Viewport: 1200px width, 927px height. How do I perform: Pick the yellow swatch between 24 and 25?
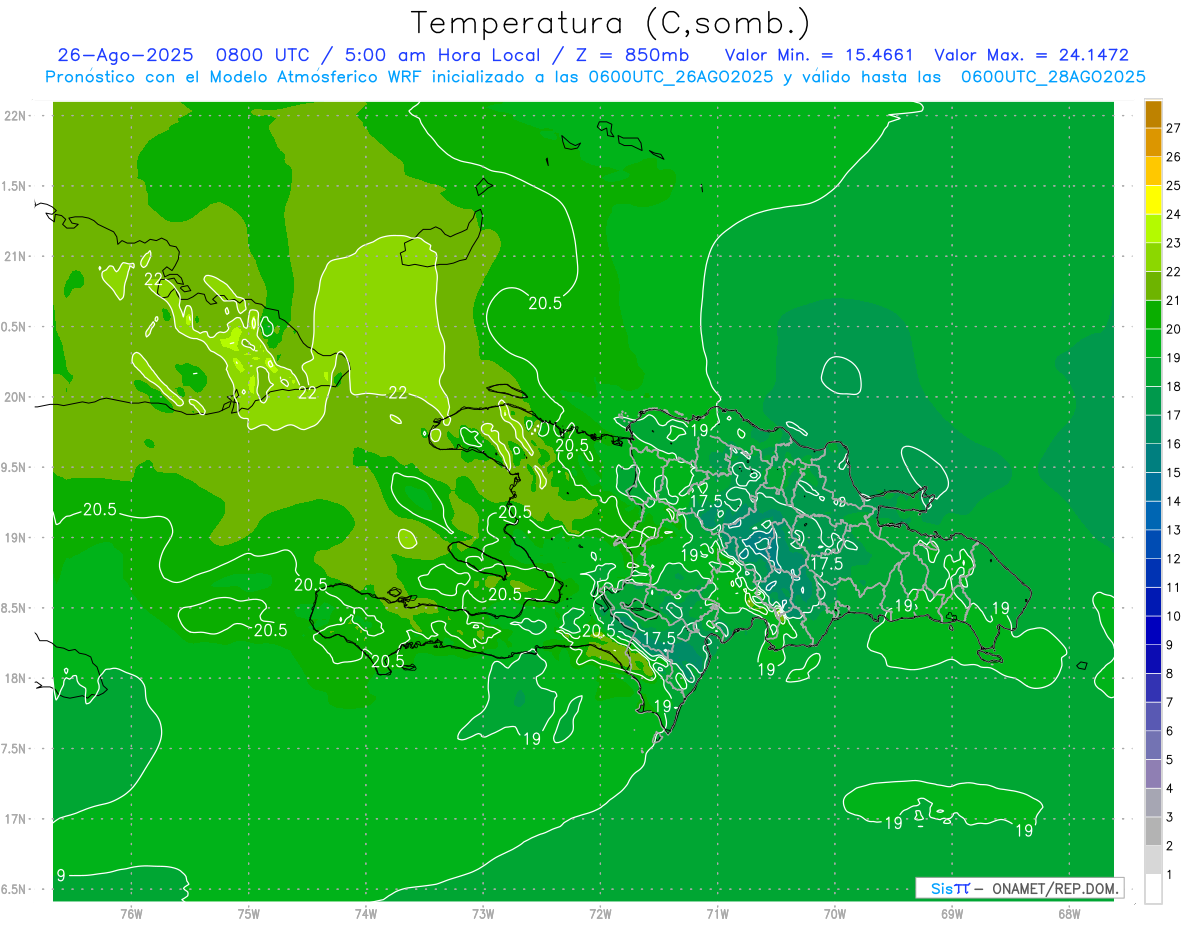(x=1153, y=200)
